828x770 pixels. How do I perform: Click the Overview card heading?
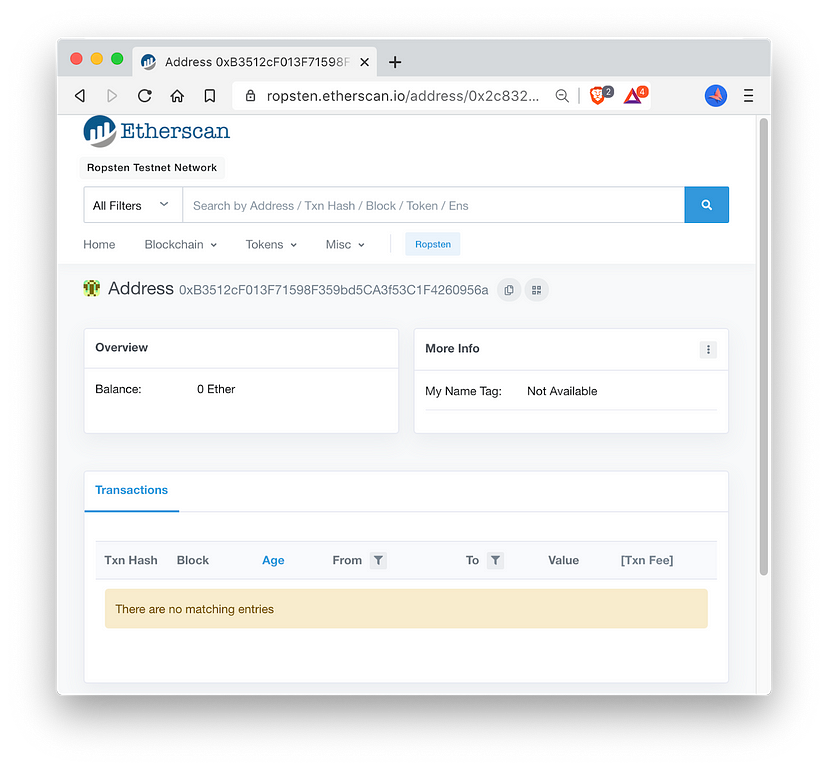(121, 348)
